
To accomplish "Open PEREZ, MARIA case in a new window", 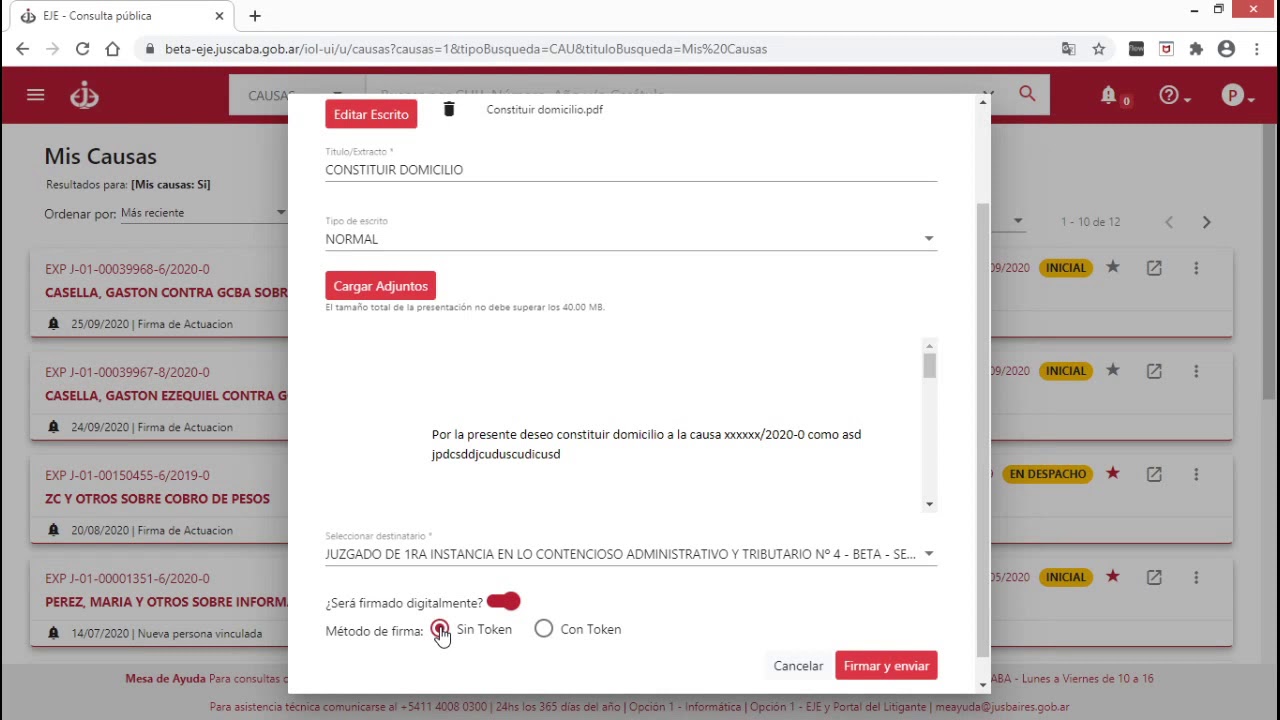I will coord(1154,577).
